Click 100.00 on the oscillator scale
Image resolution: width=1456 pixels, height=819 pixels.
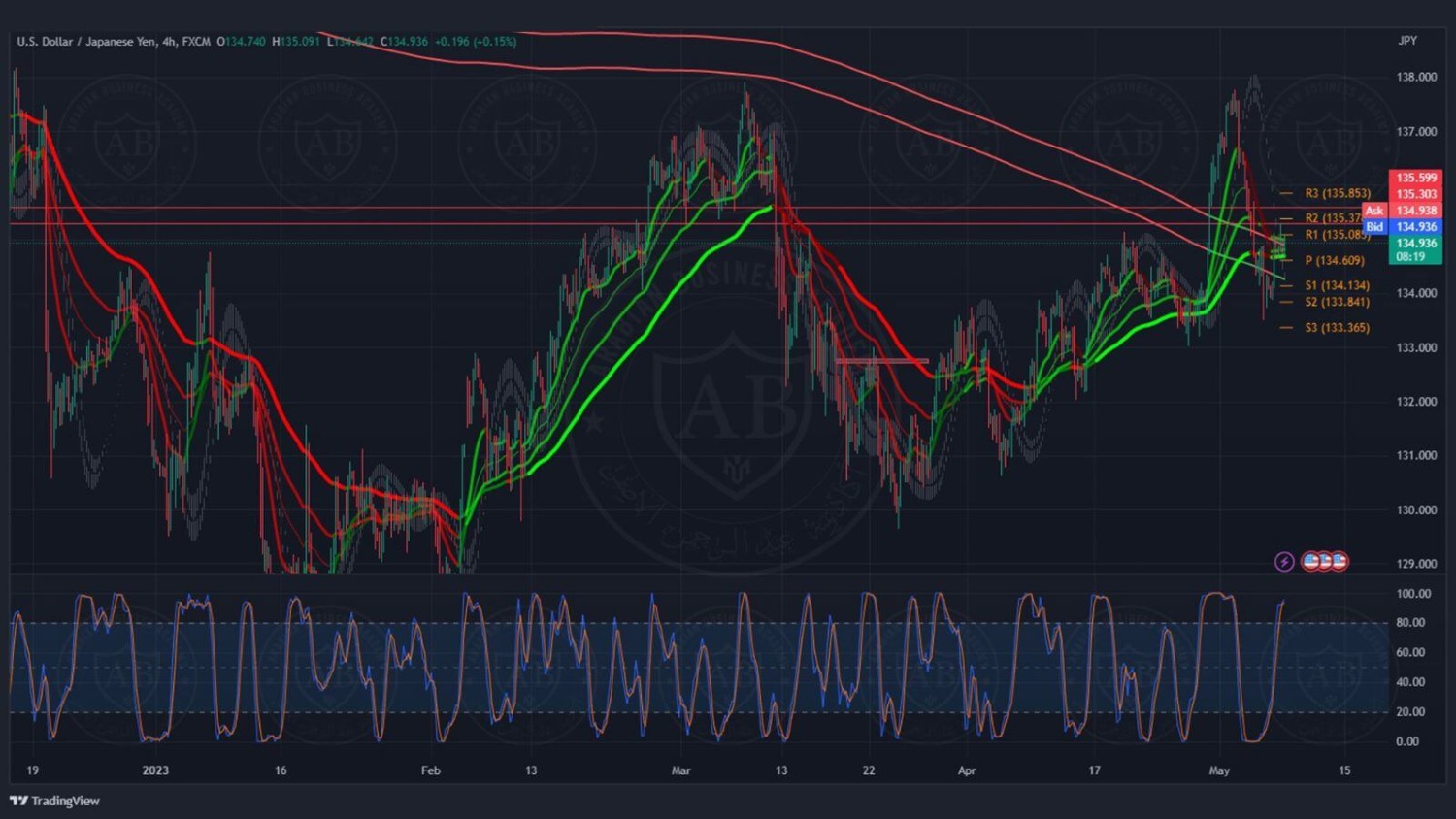pyautogui.click(x=1412, y=593)
